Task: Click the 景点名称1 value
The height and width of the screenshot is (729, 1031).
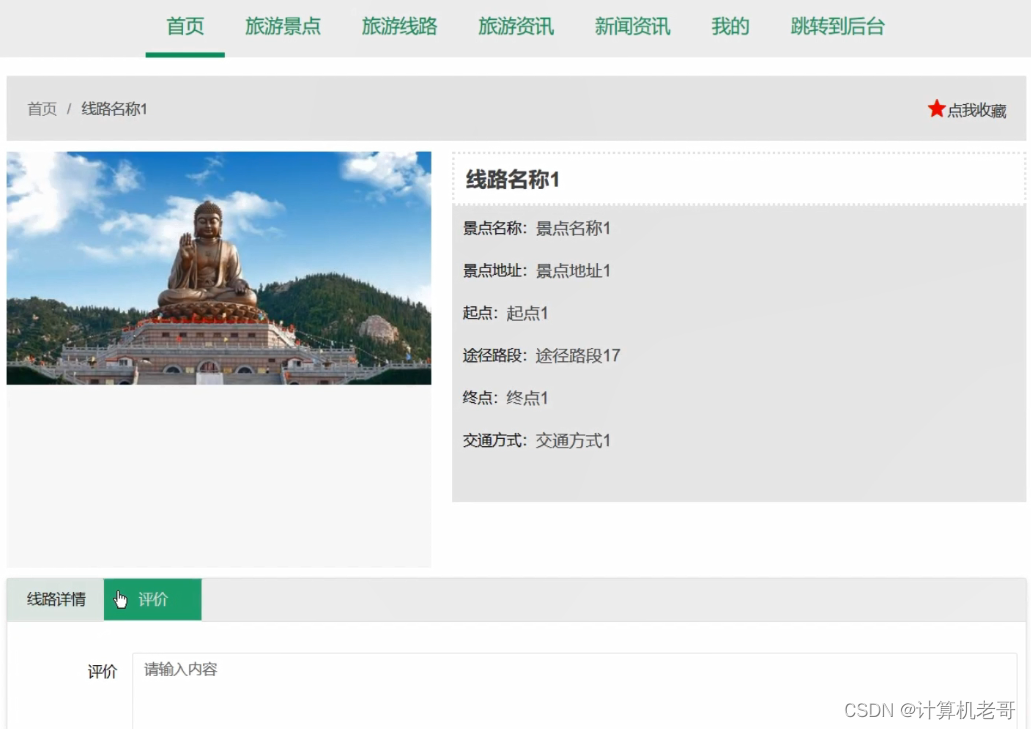Action: (573, 229)
